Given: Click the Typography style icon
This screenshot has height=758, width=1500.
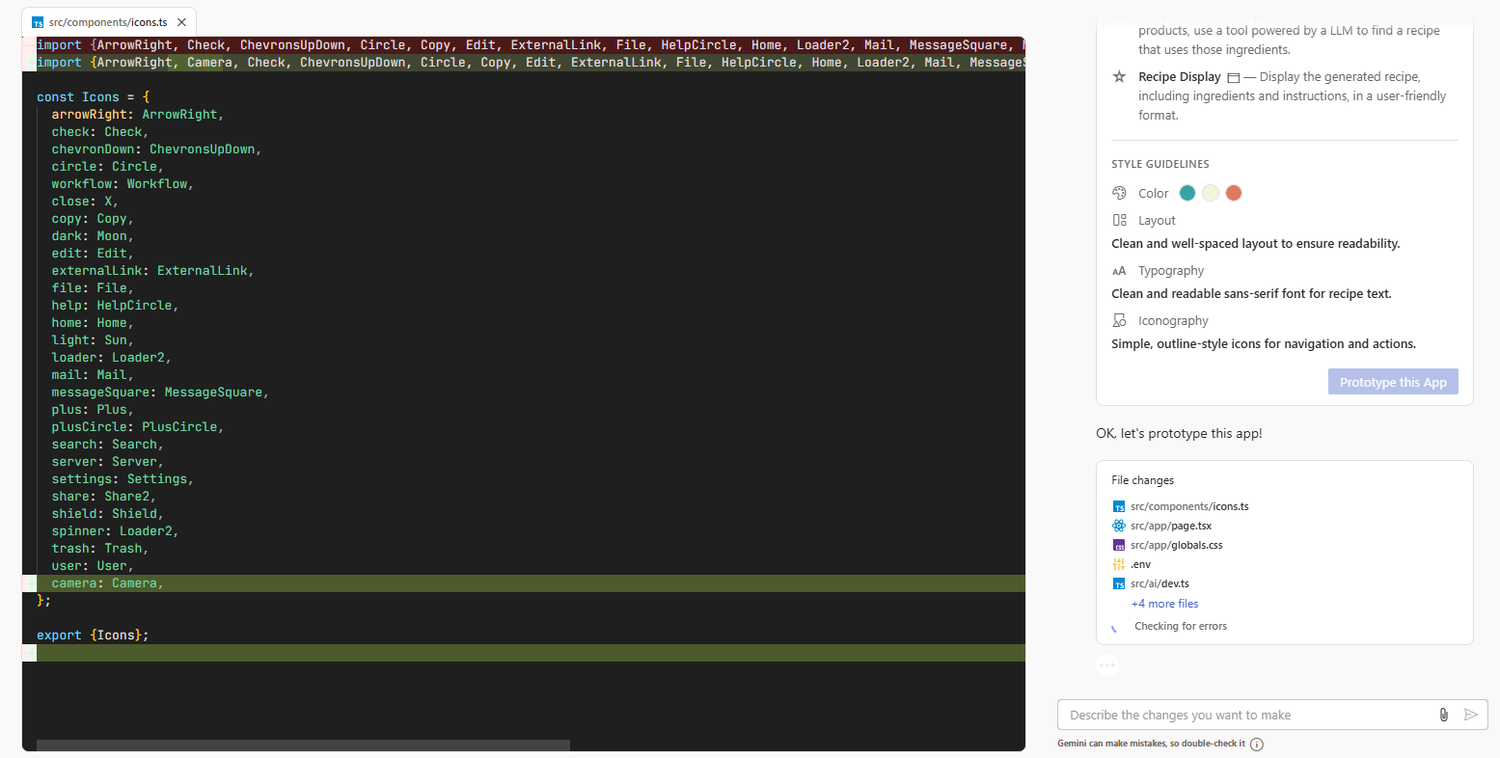Looking at the screenshot, I should pos(1119,271).
